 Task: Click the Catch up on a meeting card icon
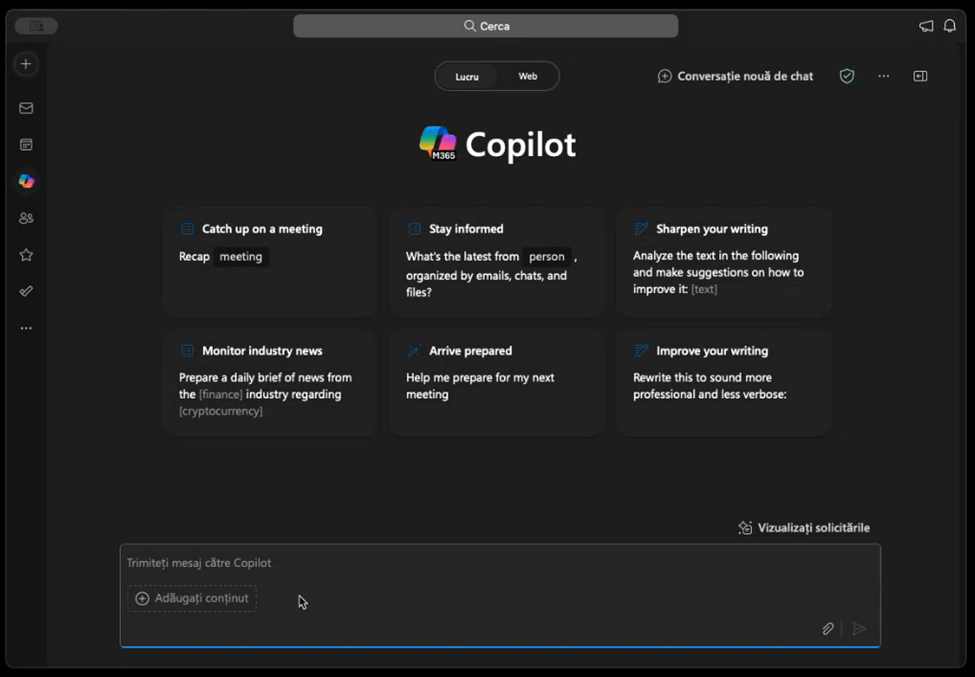[x=187, y=229]
